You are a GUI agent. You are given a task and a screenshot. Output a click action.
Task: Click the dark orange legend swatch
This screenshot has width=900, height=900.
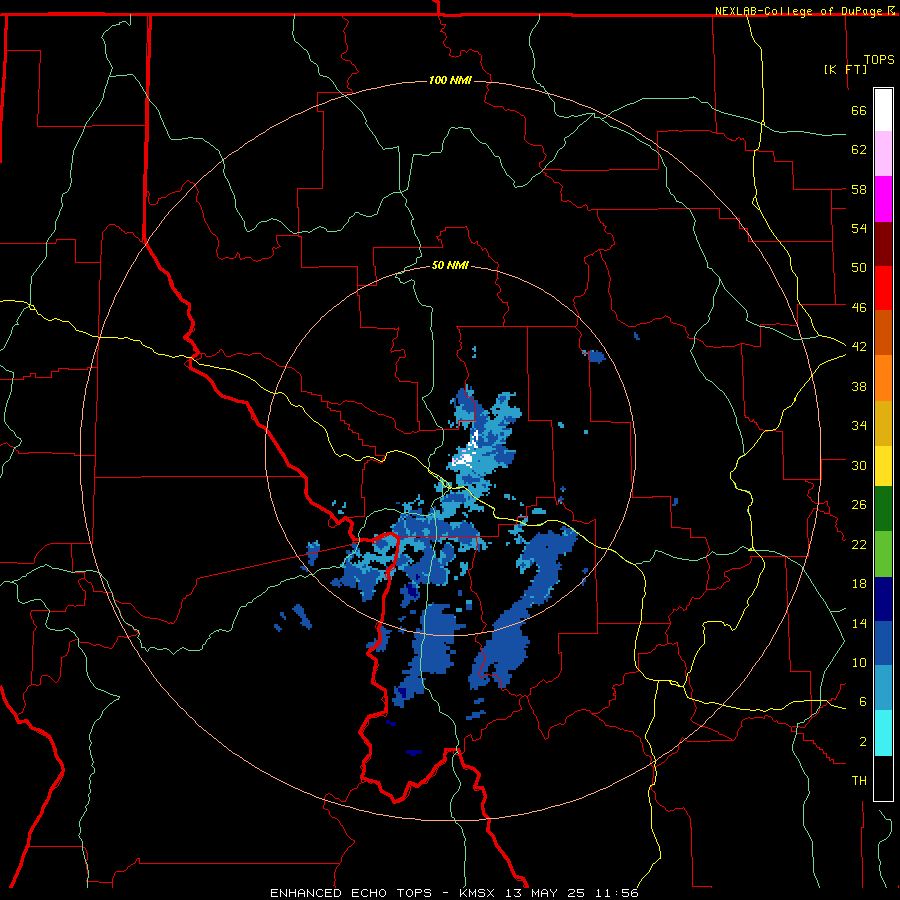883,332
